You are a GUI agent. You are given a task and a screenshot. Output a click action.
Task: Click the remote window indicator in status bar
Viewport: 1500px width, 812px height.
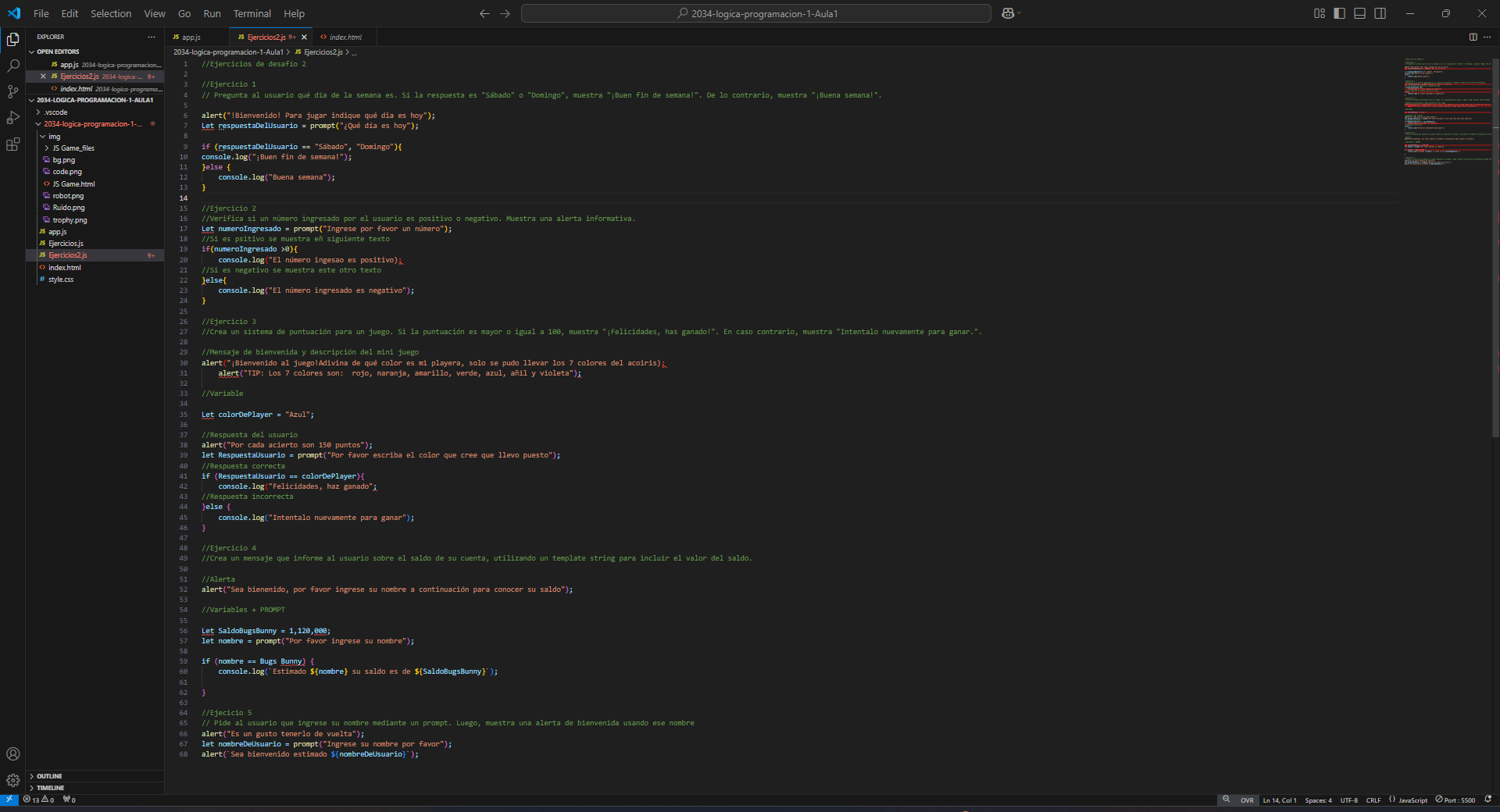point(9,800)
